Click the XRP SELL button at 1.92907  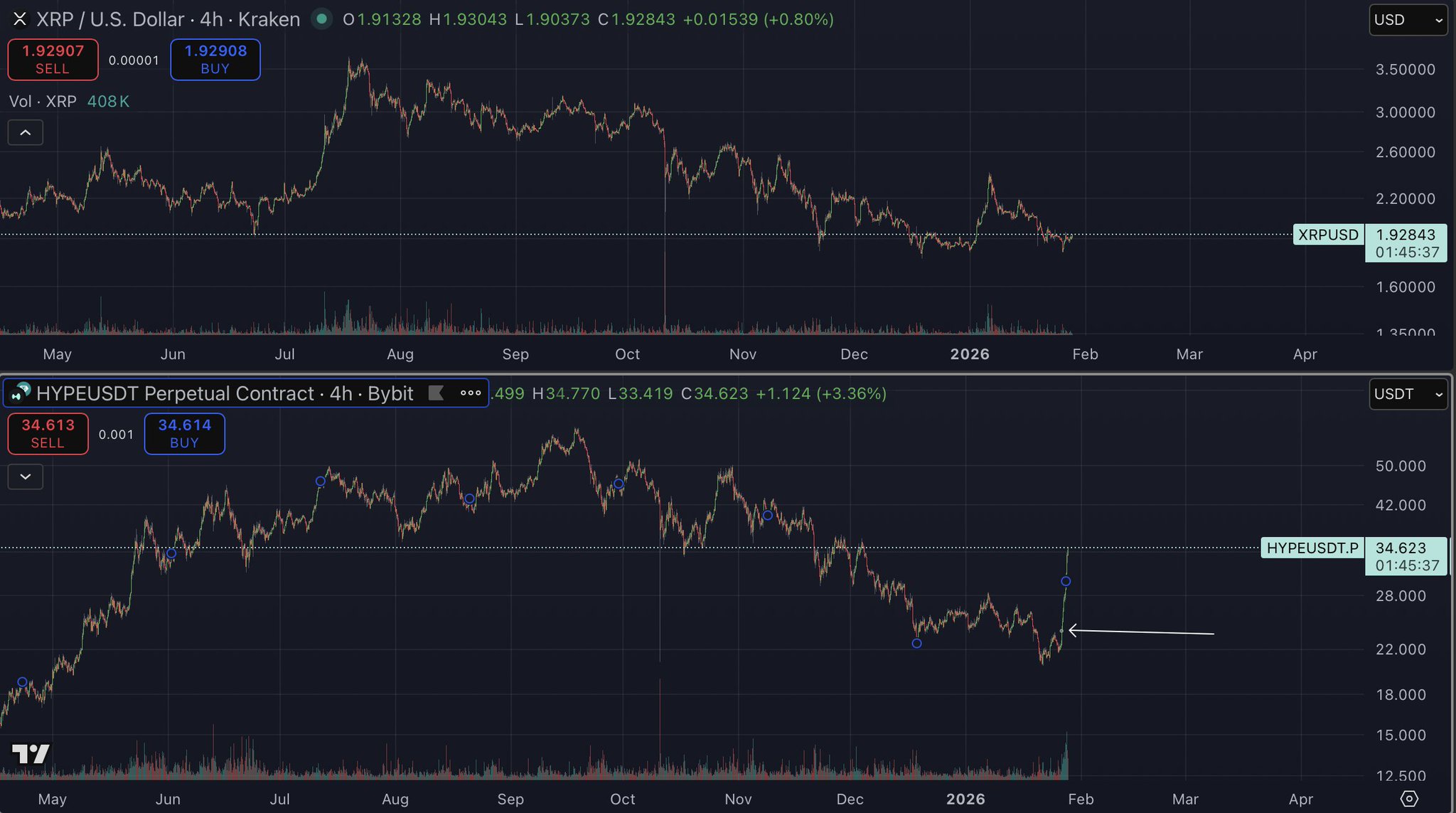pyautogui.click(x=53, y=60)
